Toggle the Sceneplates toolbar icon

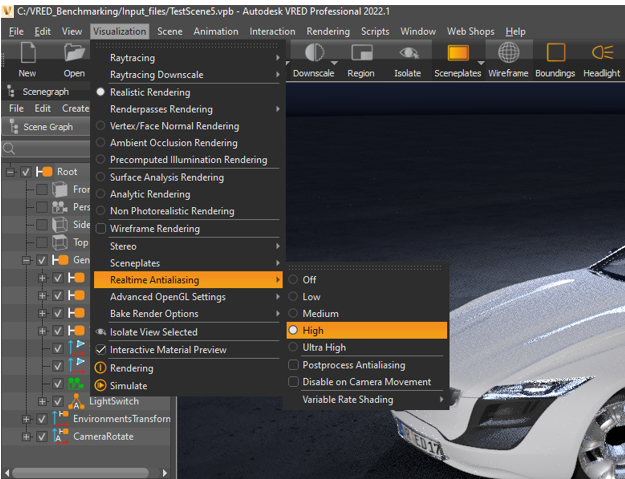459,53
